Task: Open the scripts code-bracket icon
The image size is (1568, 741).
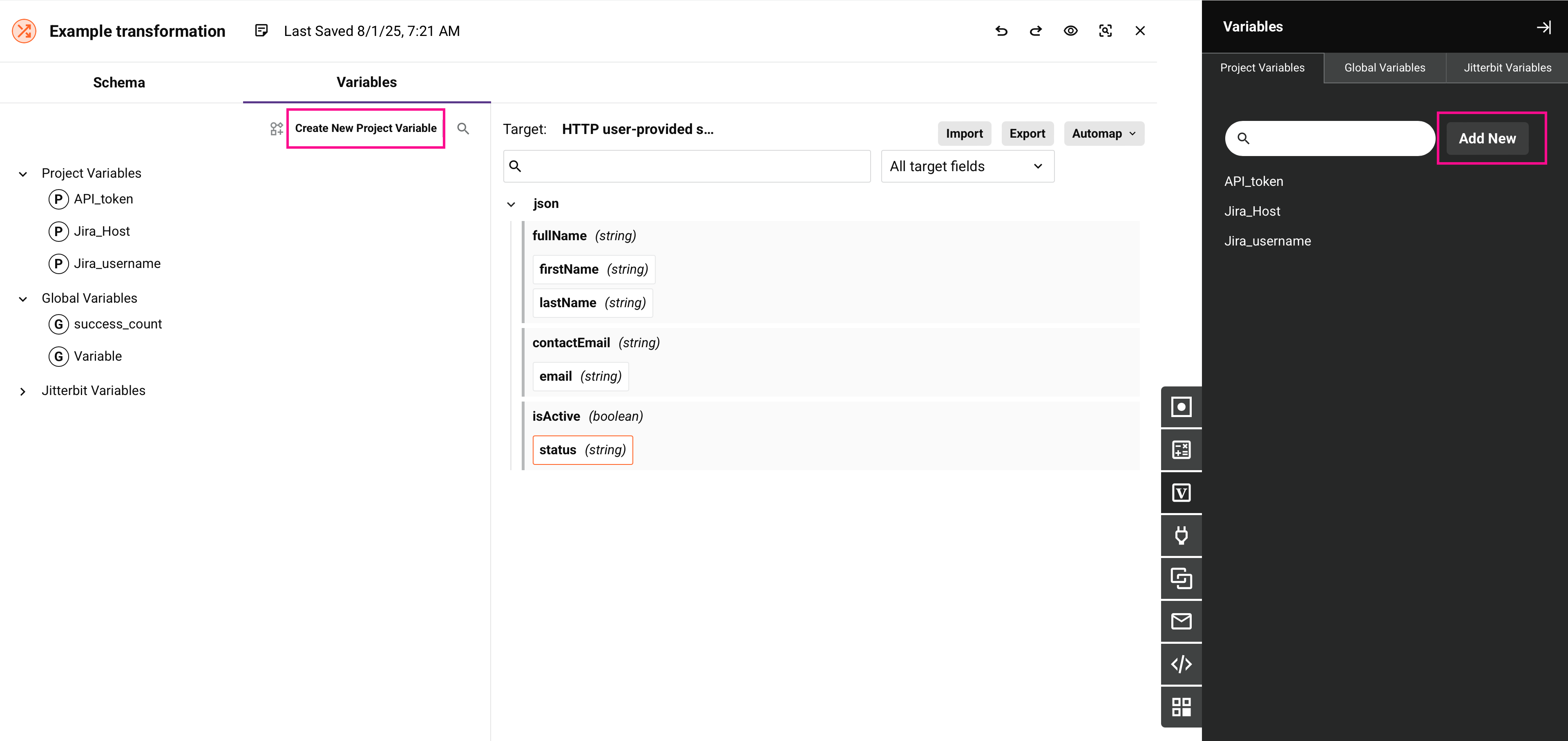Action: pyautogui.click(x=1181, y=664)
